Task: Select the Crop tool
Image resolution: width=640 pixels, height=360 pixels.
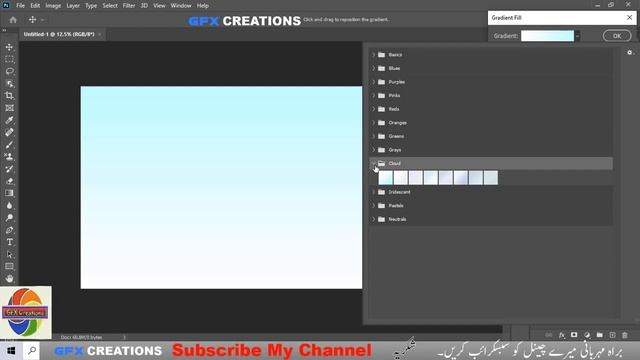Action: 9,96
